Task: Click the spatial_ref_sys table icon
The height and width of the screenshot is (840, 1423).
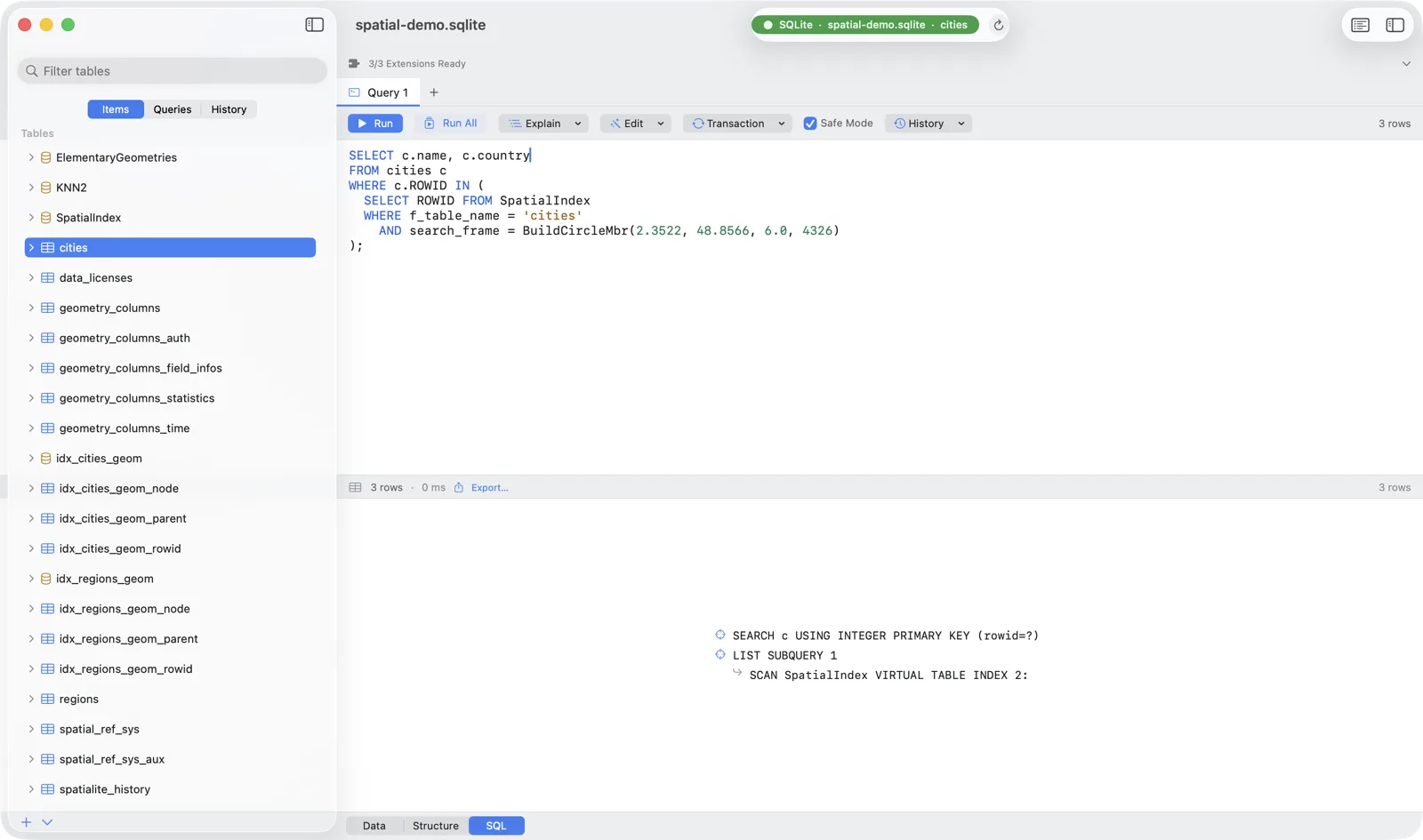Action: (x=48, y=729)
